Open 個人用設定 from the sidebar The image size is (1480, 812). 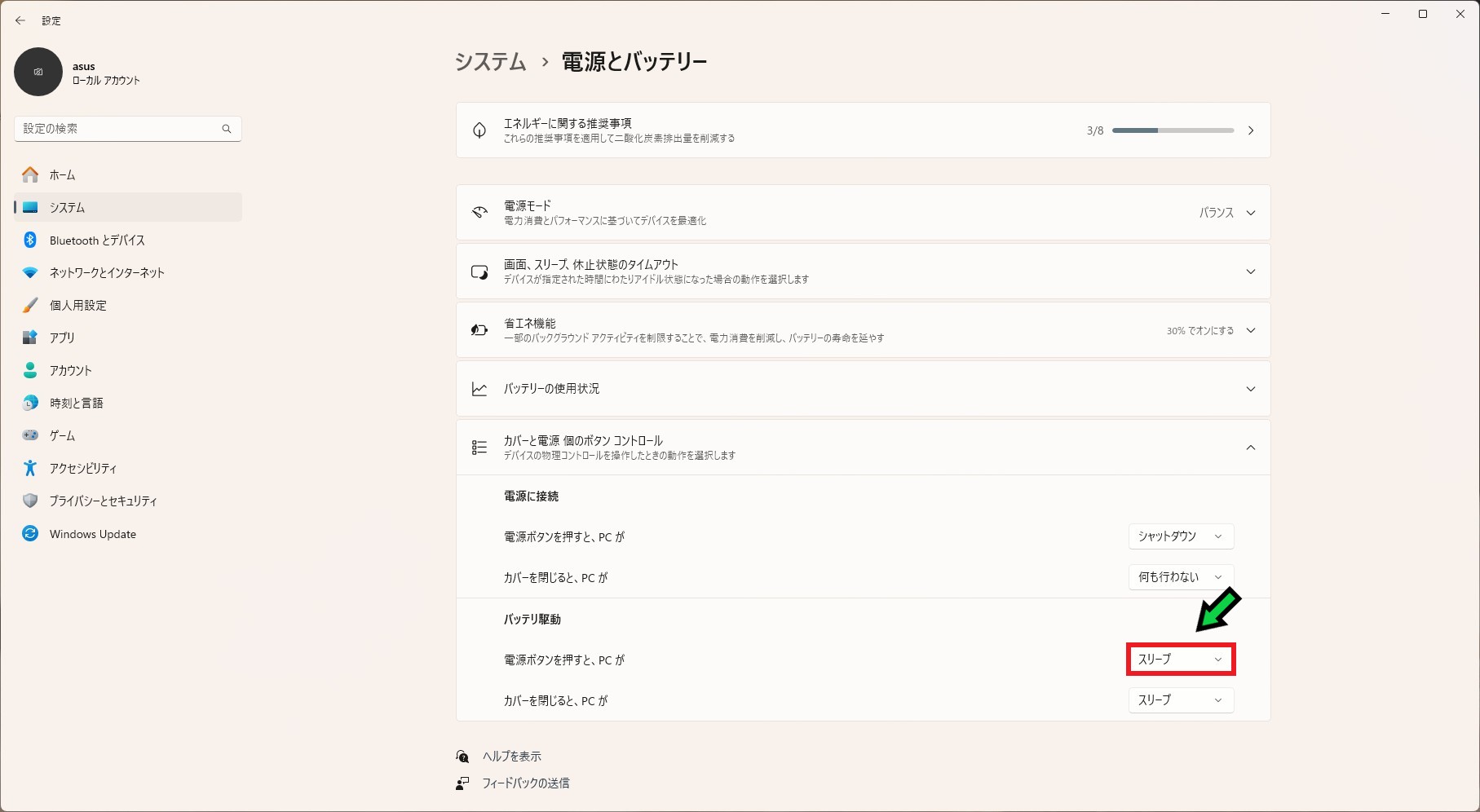click(x=77, y=306)
